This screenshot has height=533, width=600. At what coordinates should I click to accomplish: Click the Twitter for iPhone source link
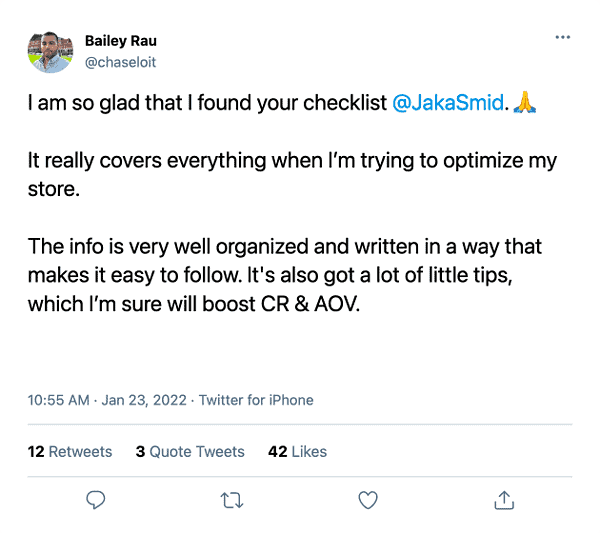(x=256, y=400)
